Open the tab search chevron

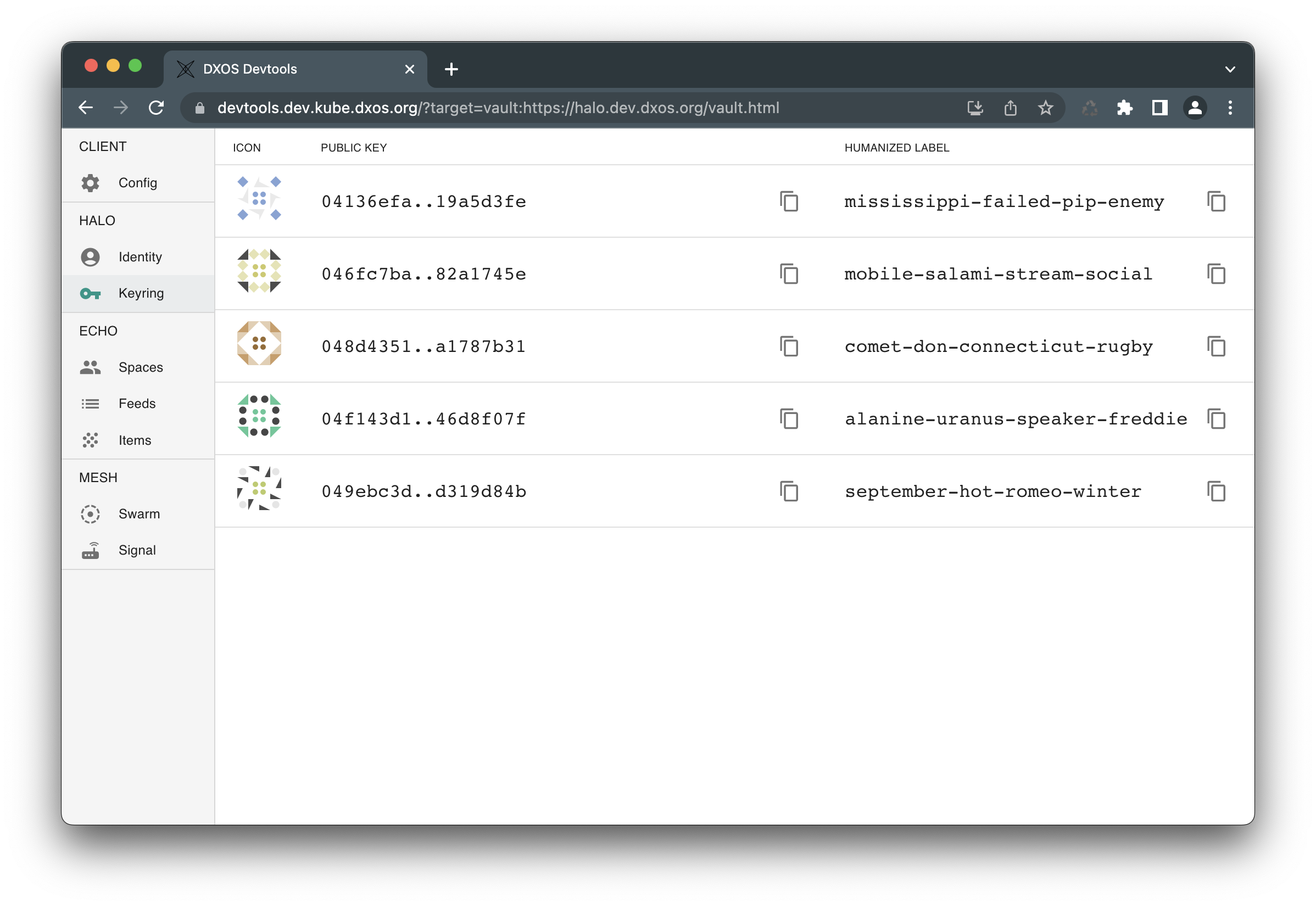click(1230, 68)
